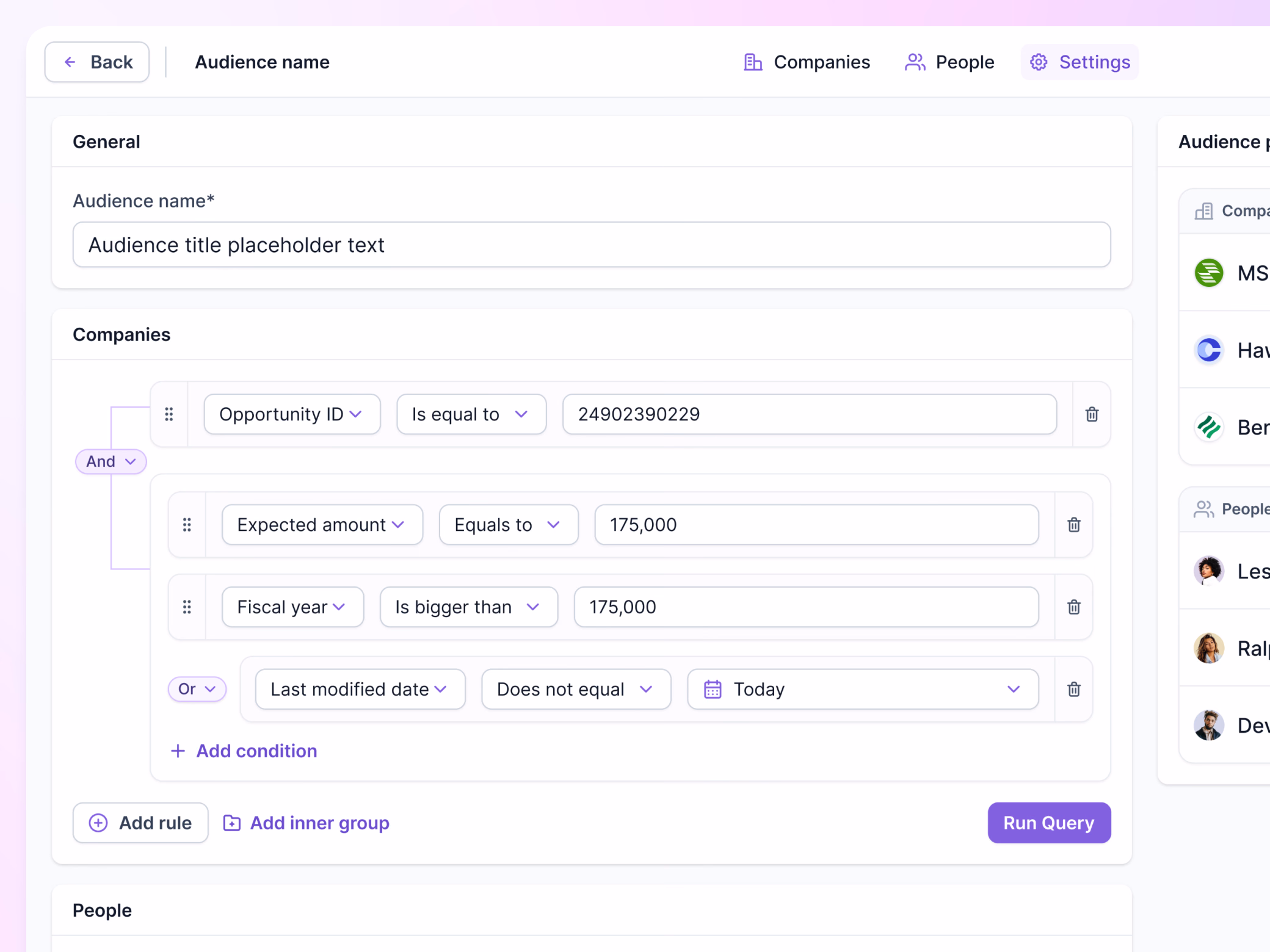The width and height of the screenshot is (1270, 952).
Task: Click the calendar icon in the Today field
Action: 713,690
